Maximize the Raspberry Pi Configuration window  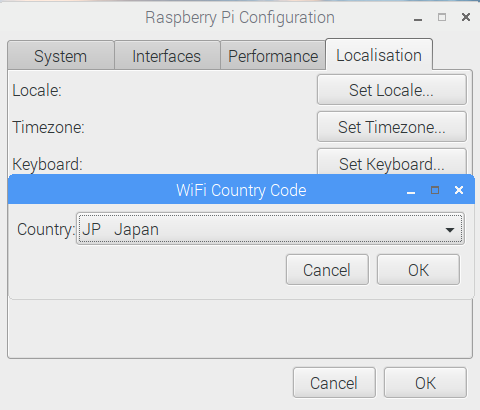(x=442, y=17)
